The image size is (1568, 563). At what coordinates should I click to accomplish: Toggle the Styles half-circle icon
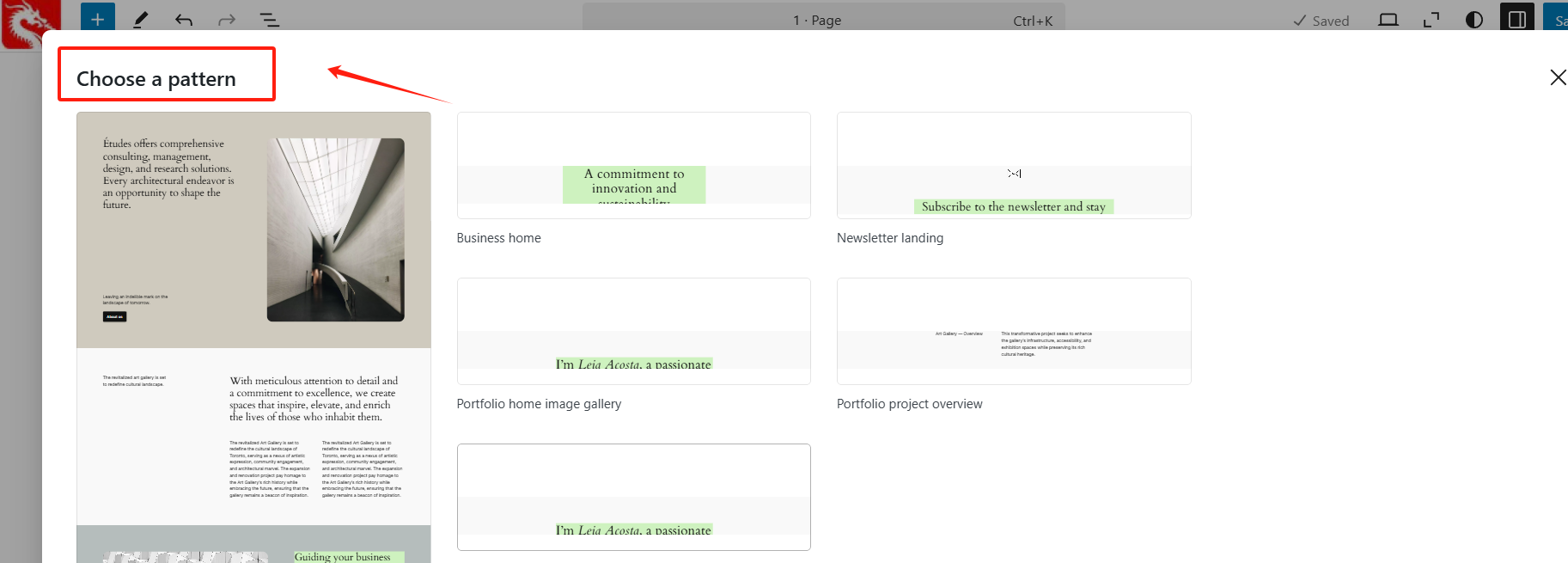(x=1473, y=20)
